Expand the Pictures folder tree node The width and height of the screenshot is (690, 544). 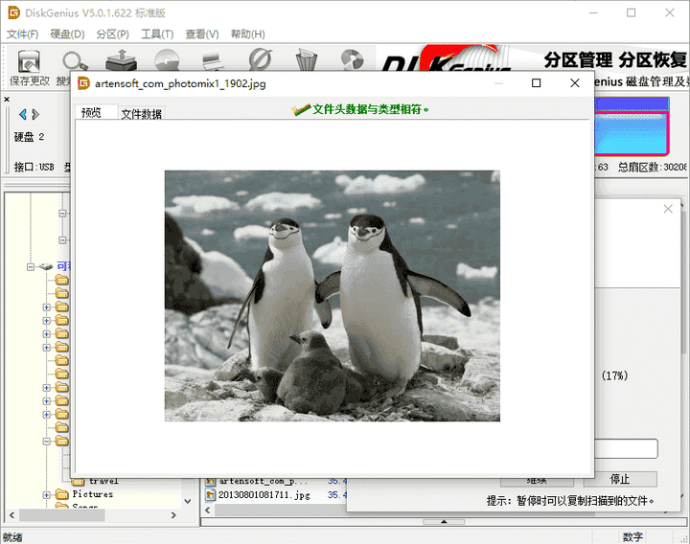(47, 495)
